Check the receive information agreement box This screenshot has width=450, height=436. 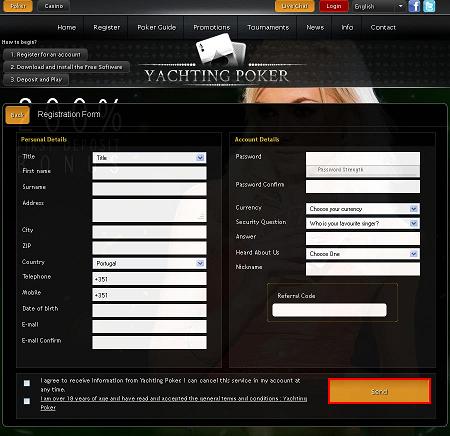(x=27, y=383)
